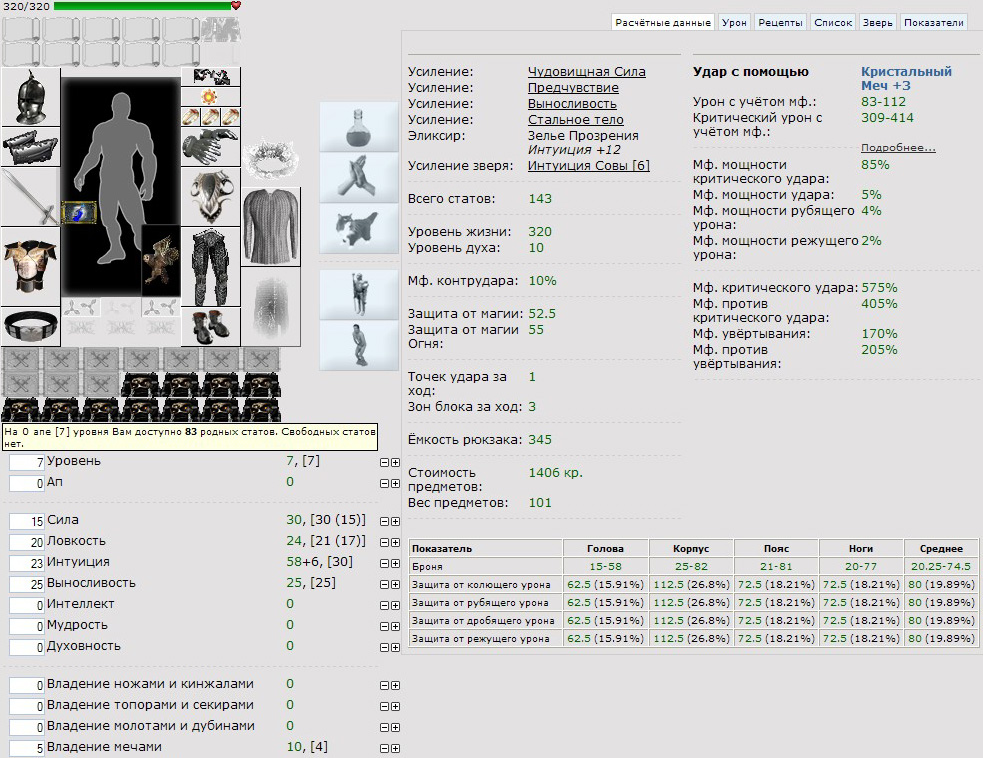This screenshot has height=758, width=983.
Task: Open the dark leg armor slot
Action: (211, 266)
